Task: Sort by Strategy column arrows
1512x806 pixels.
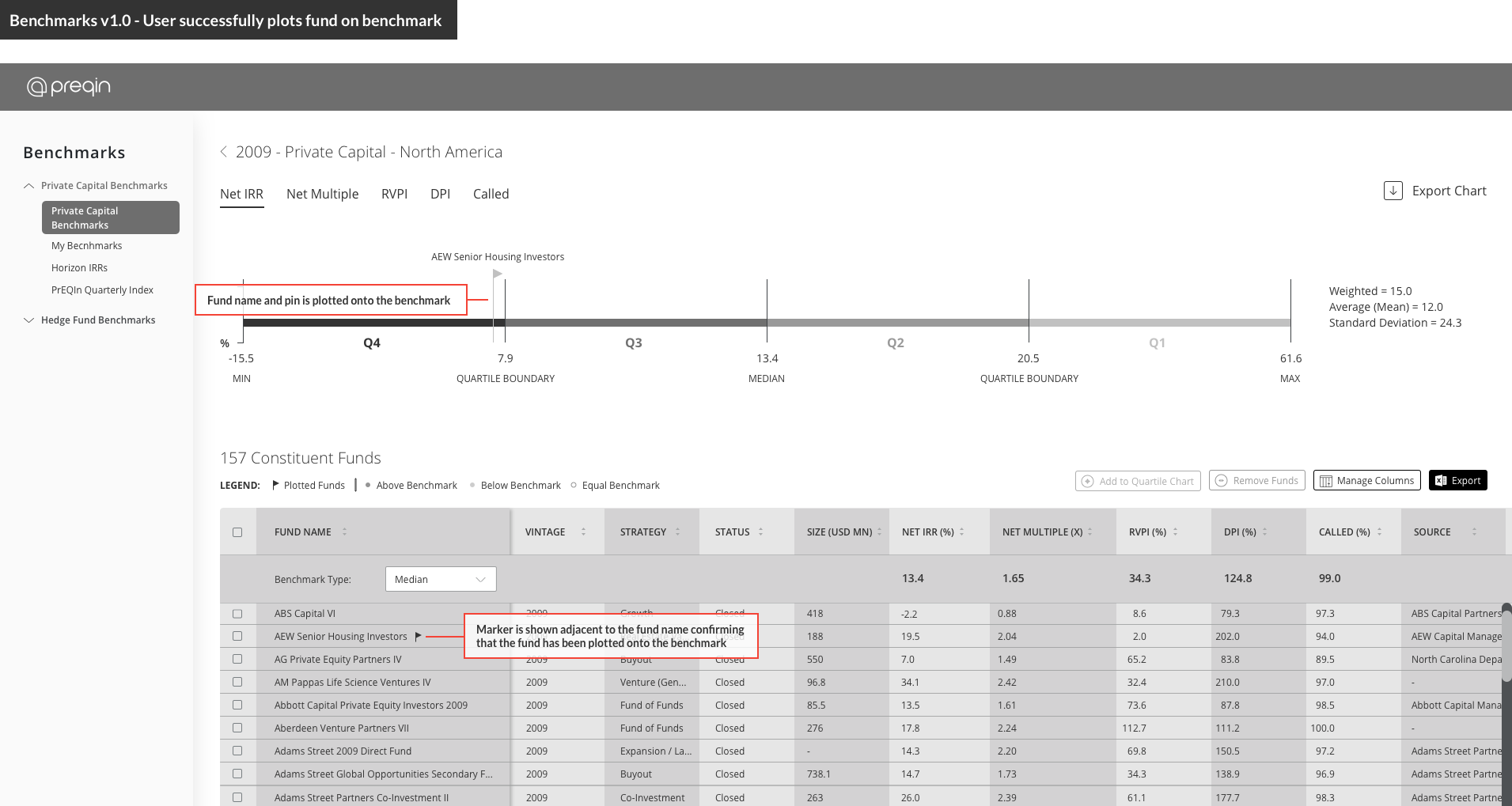Action: [677, 532]
